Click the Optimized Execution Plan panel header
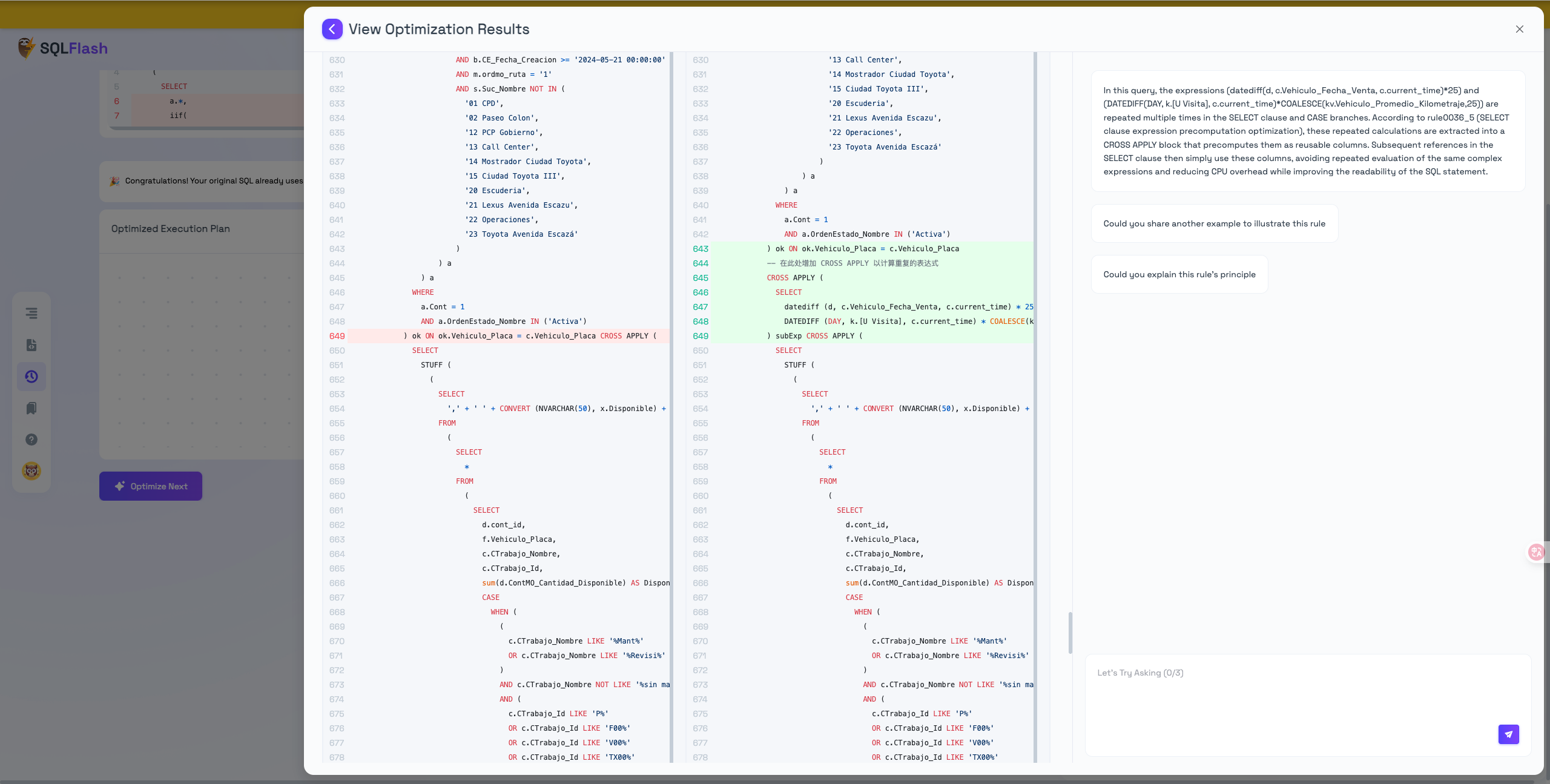 tap(170, 228)
